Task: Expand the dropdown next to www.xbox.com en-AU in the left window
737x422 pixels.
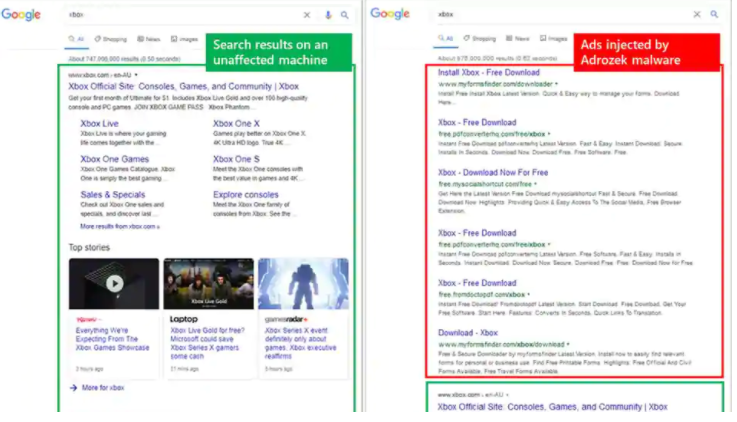Action: [x=136, y=75]
